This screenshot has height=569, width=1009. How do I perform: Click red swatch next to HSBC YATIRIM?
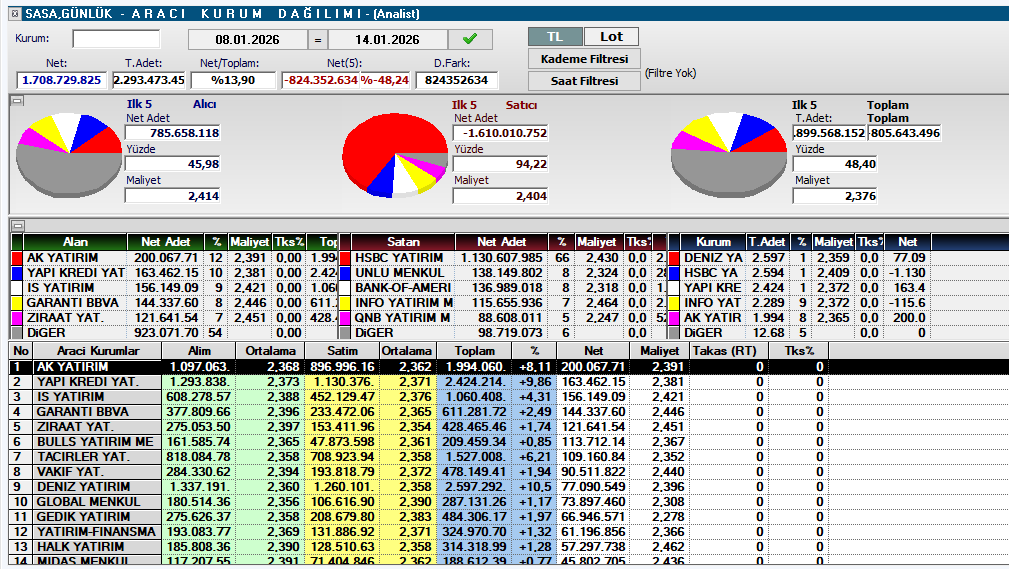pyautogui.click(x=346, y=258)
